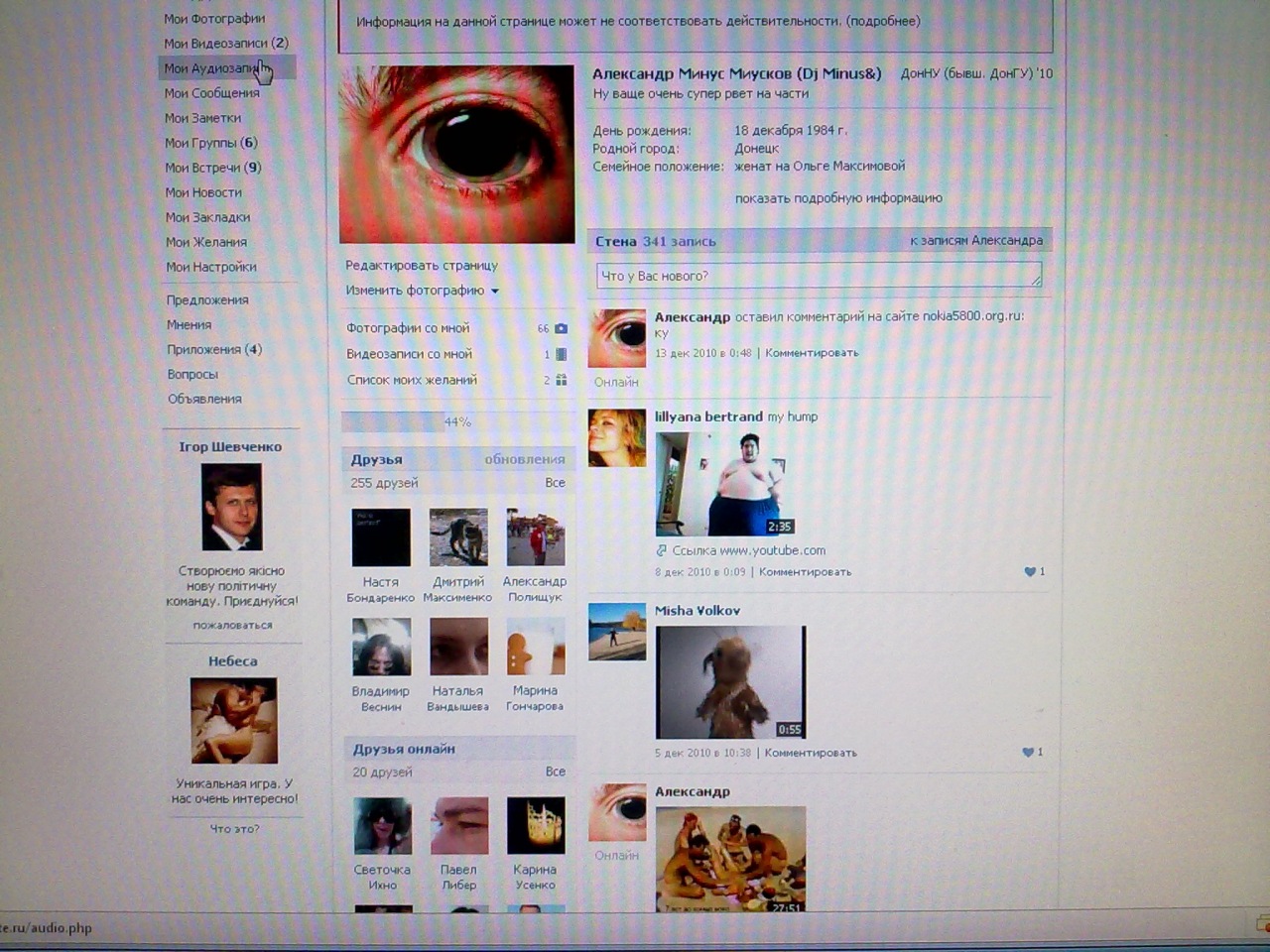The image size is (1270, 952).
Task: Play the 0:55 video in Misha Volkov's post
Action: [730, 682]
